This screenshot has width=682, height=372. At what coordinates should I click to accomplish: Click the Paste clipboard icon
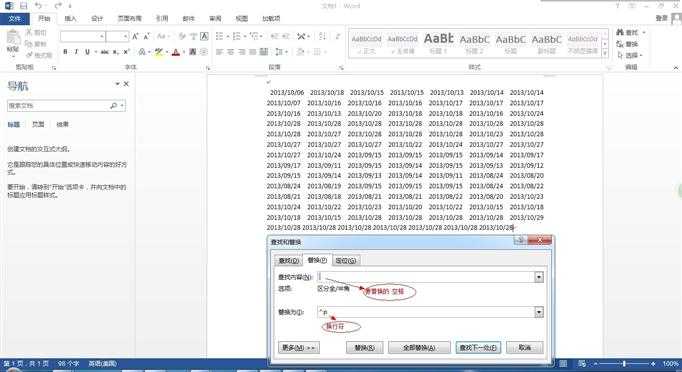(x=13, y=38)
